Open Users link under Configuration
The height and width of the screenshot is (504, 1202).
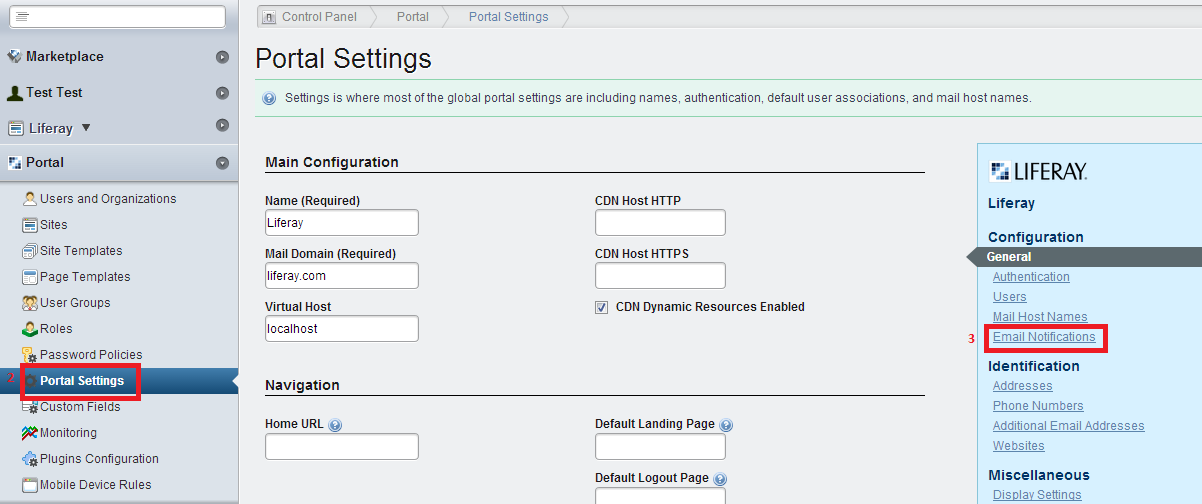1010,297
